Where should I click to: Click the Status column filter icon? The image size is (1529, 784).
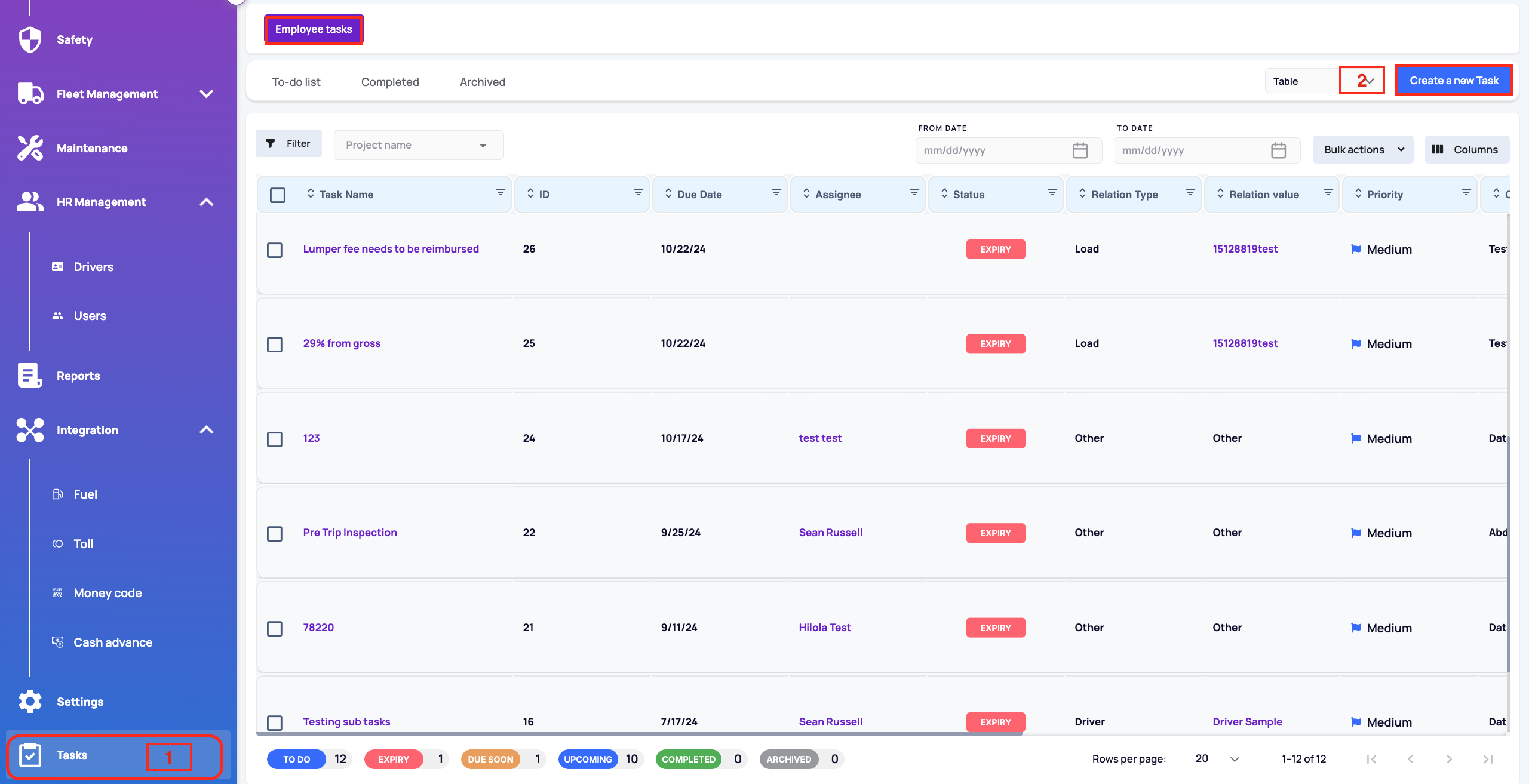click(1052, 192)
